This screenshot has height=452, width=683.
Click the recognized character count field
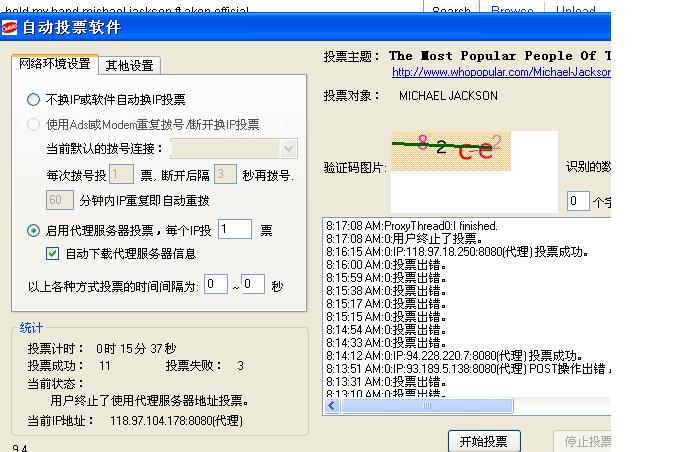pyautogui.click(x=578, y=201)
